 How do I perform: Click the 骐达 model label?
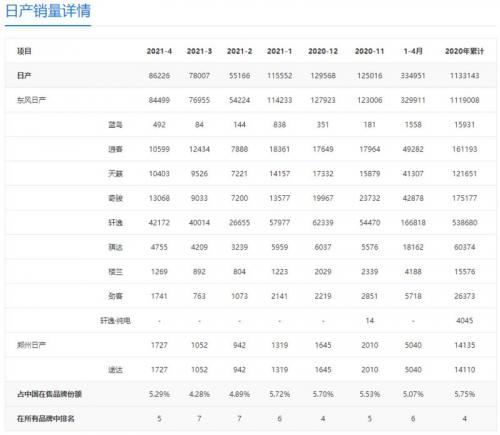116,247
